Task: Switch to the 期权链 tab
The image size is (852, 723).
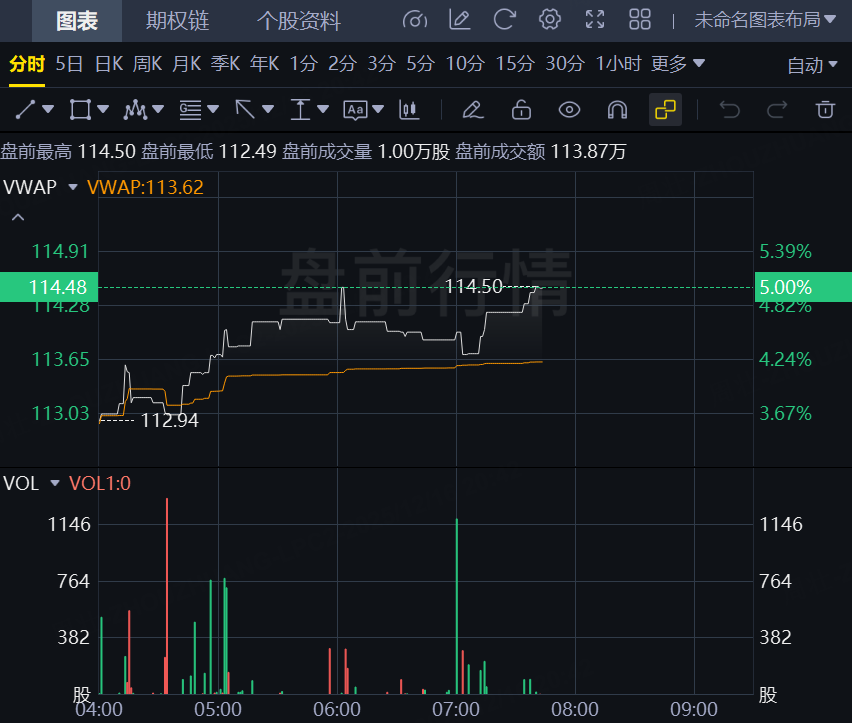Action: 177,20
